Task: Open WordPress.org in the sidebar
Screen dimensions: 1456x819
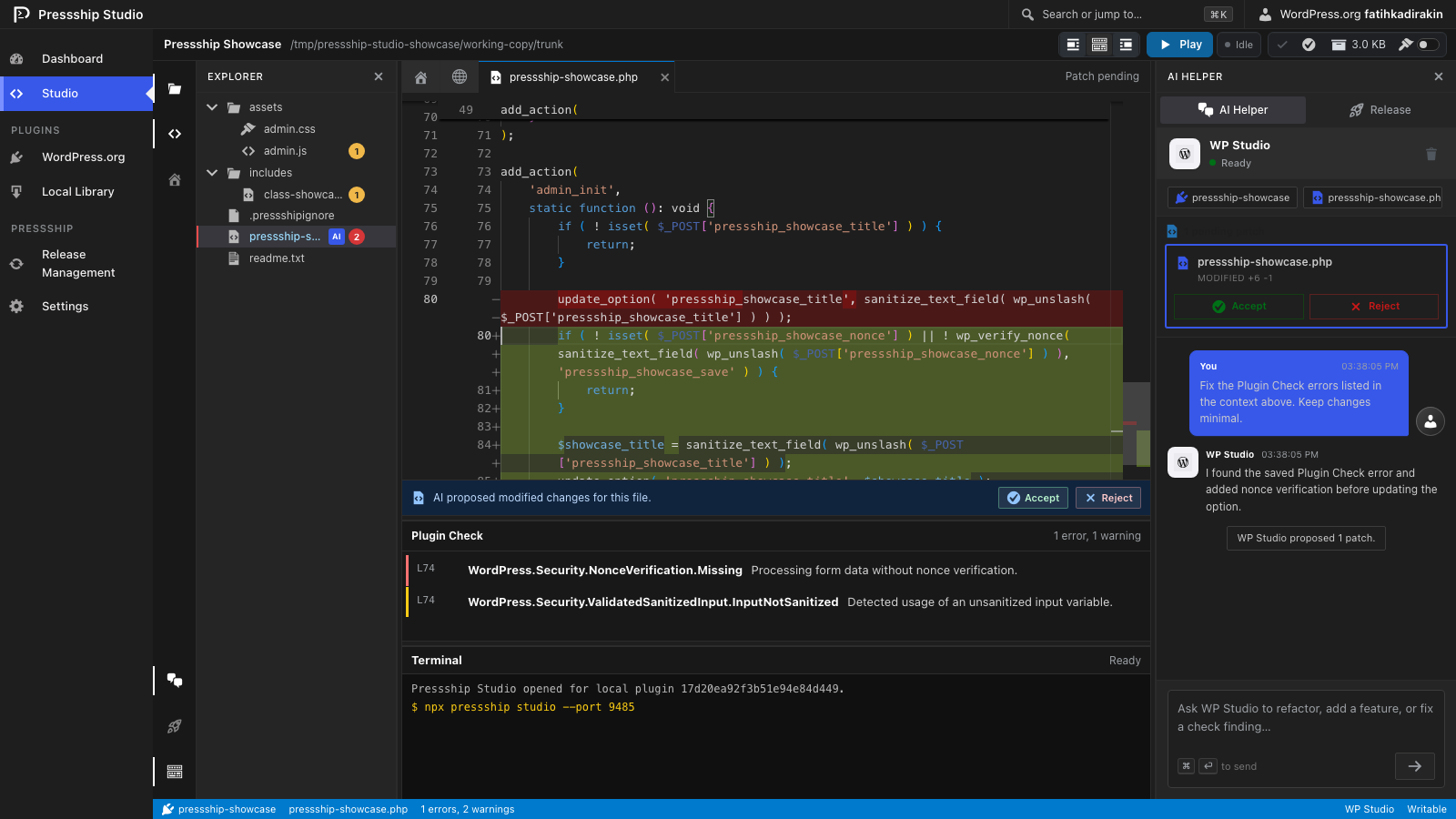Action: click(76, 157)
